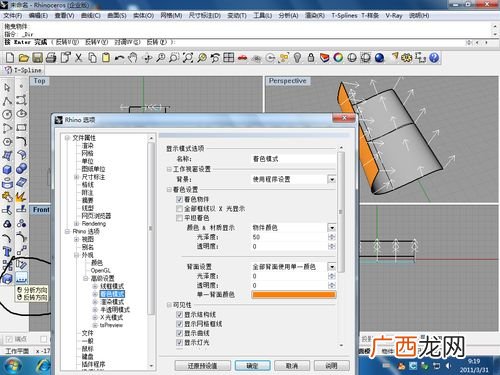Toggle the 显示灯光 checkbox
This screenshot has width=500, height=375.
179,342
